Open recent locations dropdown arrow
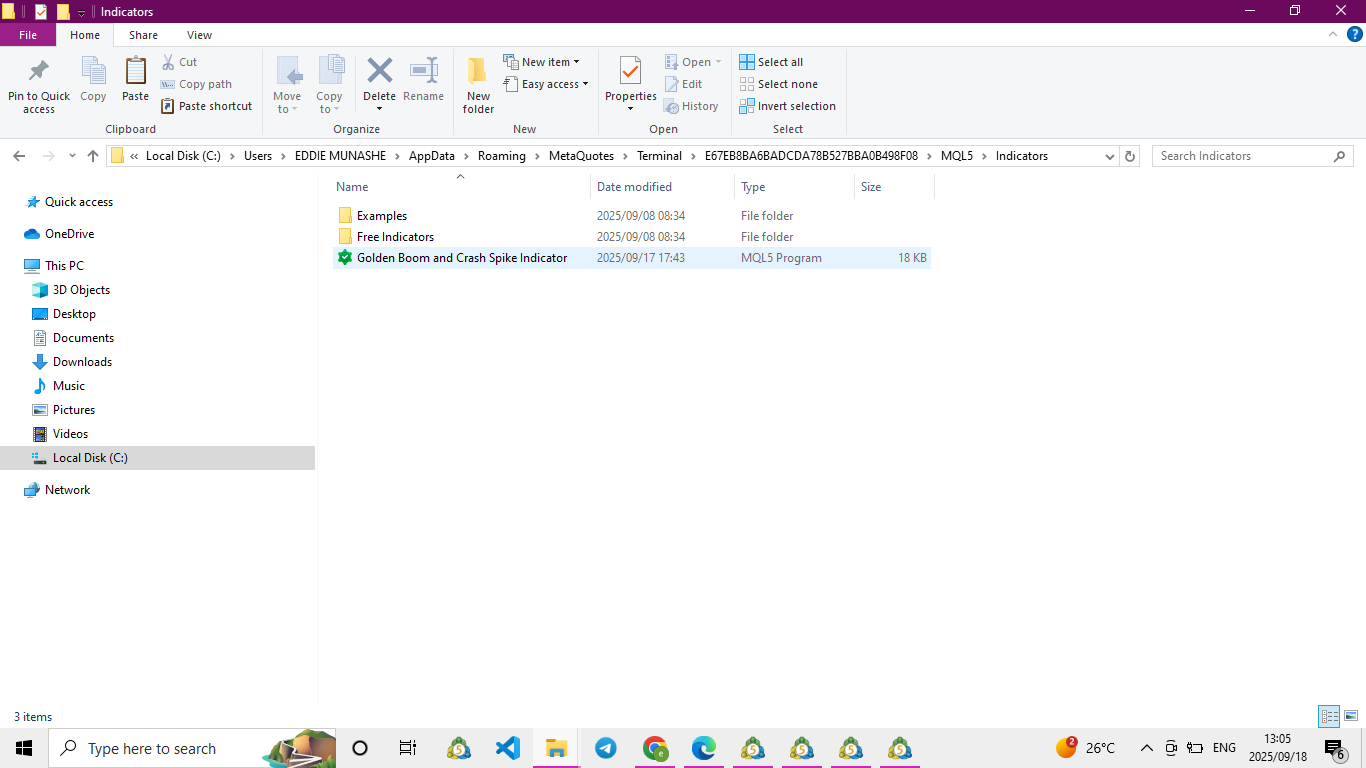The width and height of the screenshot is (1366, 768). point(72,156)
